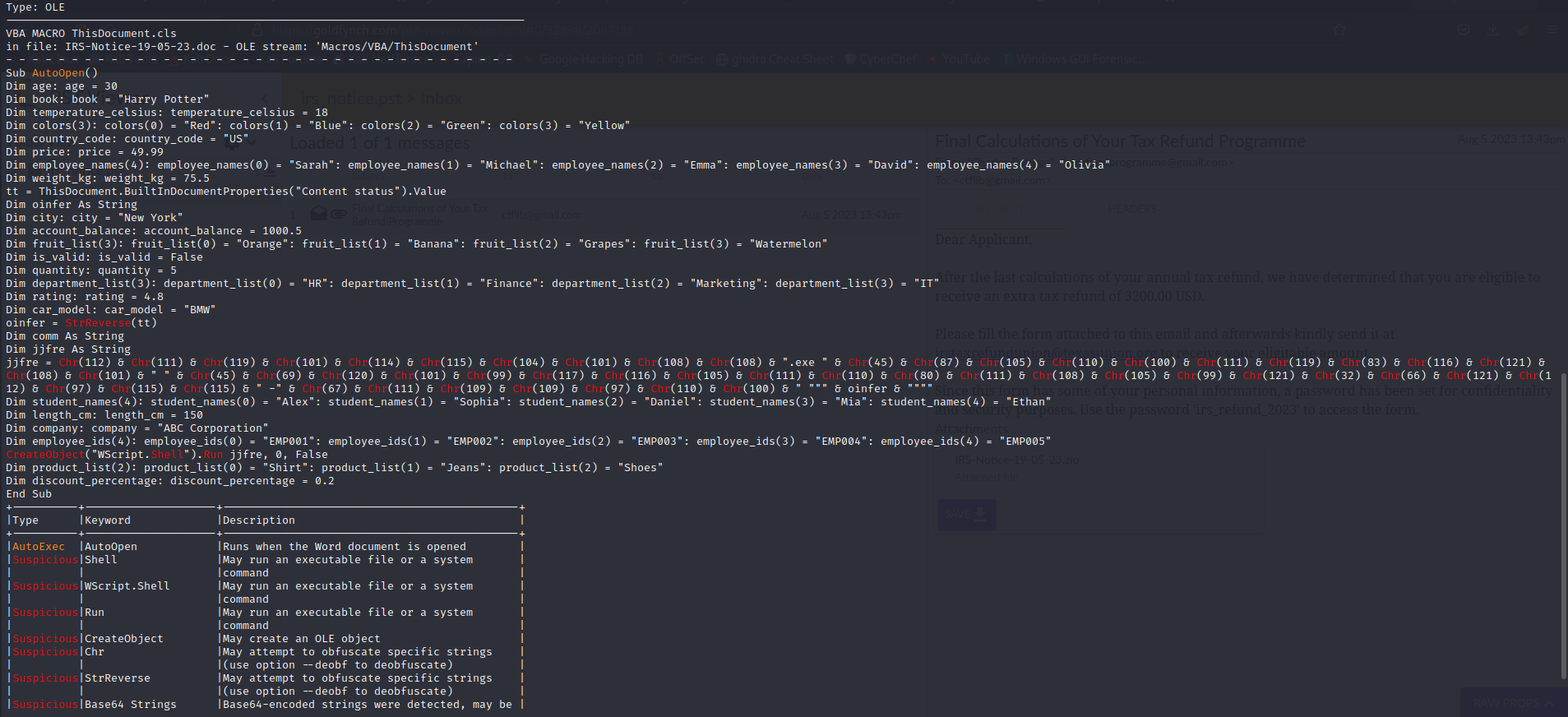Open Windows GUI Forensic bookmark in browser
1568x717 pixels.
pos(1075,59)
